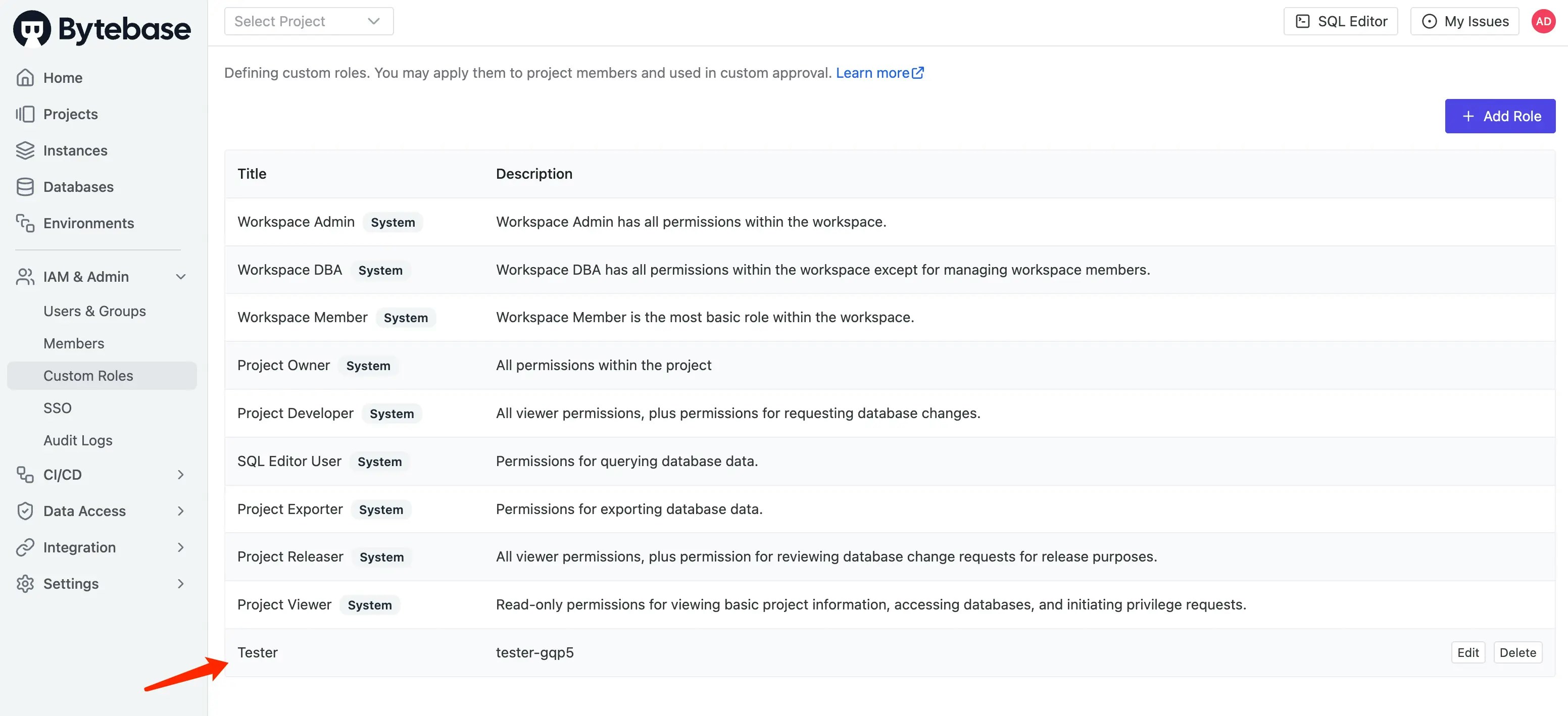Open the Members menu item
The width and height of the screenshot is (1568, 716).
coord(74,344)
